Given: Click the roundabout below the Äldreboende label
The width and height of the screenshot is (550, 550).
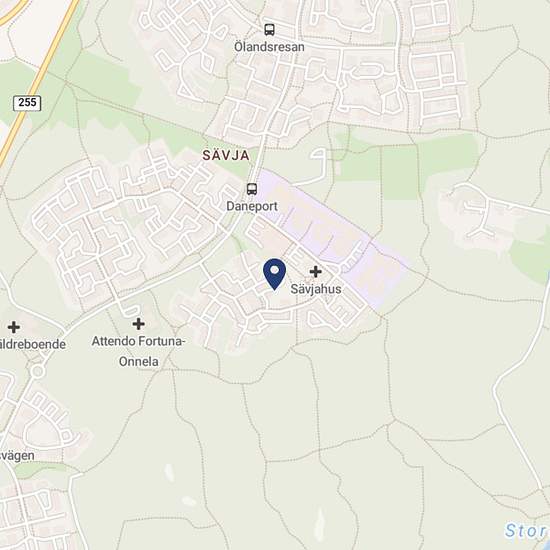Looking at the screenshot, I should [38, 371].
